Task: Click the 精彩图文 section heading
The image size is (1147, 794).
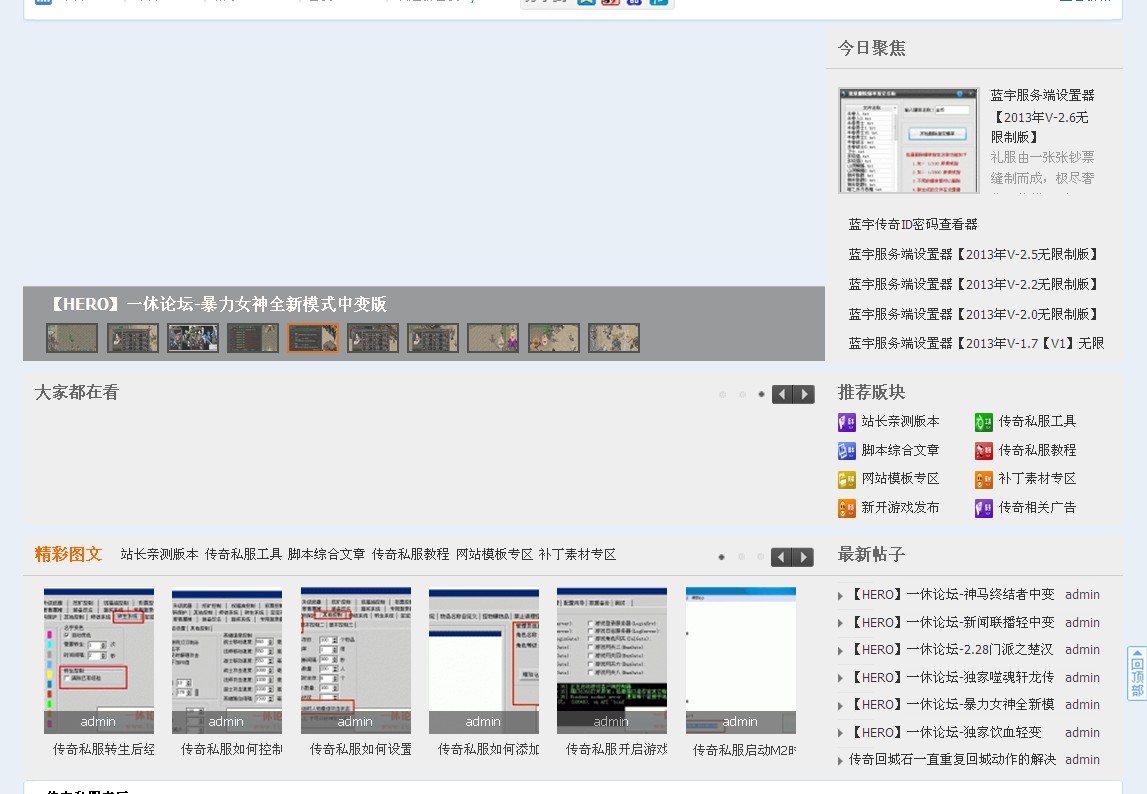Action: pyautogui.click(x=68, y=555)
